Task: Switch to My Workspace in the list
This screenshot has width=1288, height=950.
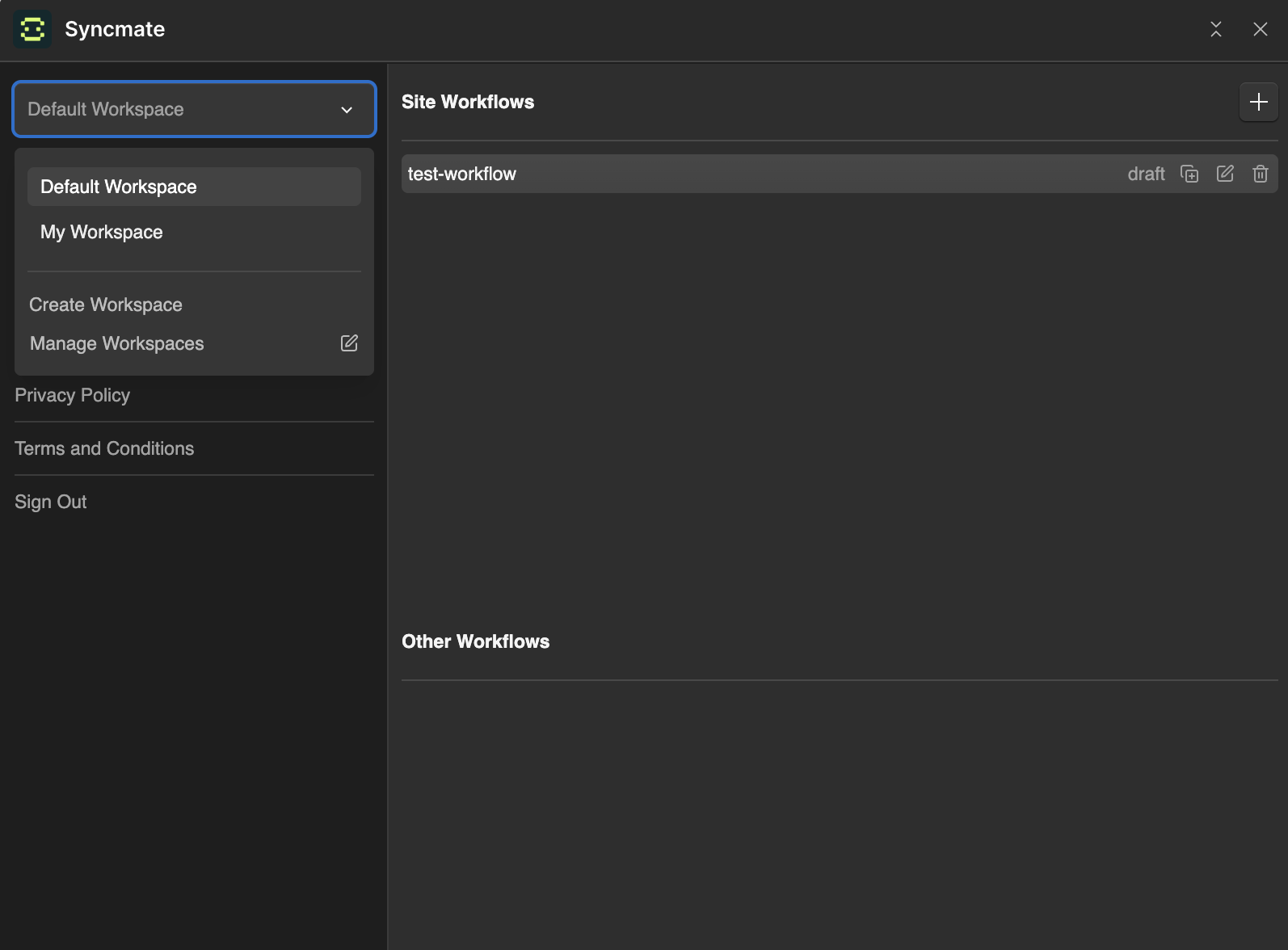Action: click(x=102, y=232)
